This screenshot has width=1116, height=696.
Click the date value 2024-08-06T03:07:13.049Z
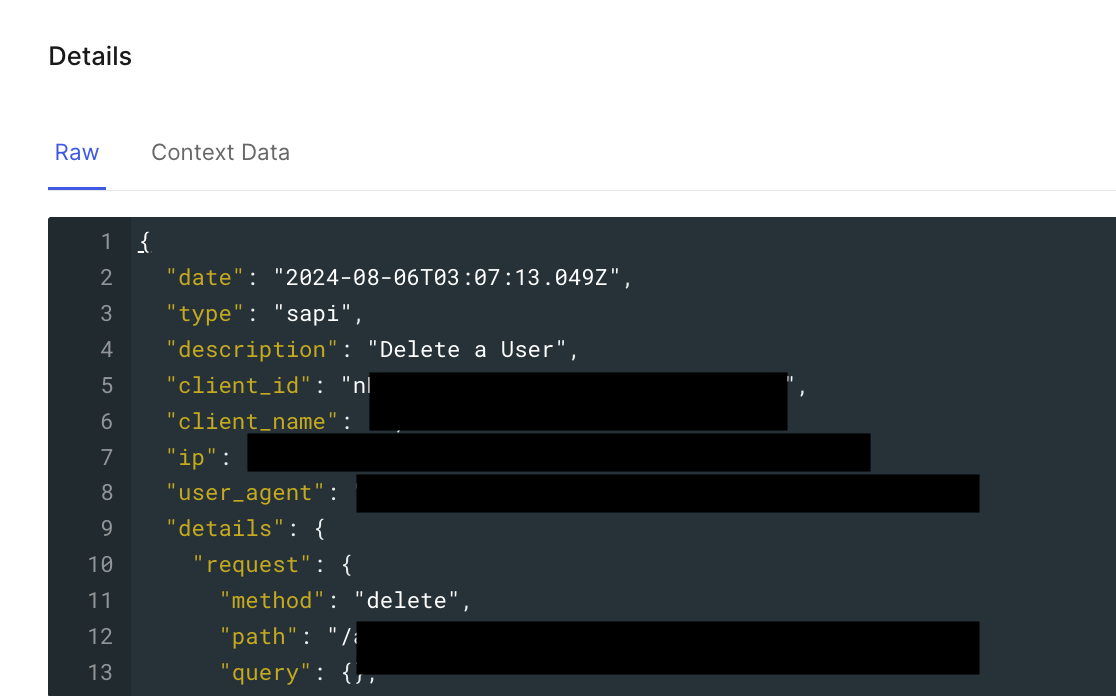click(447, 278)
